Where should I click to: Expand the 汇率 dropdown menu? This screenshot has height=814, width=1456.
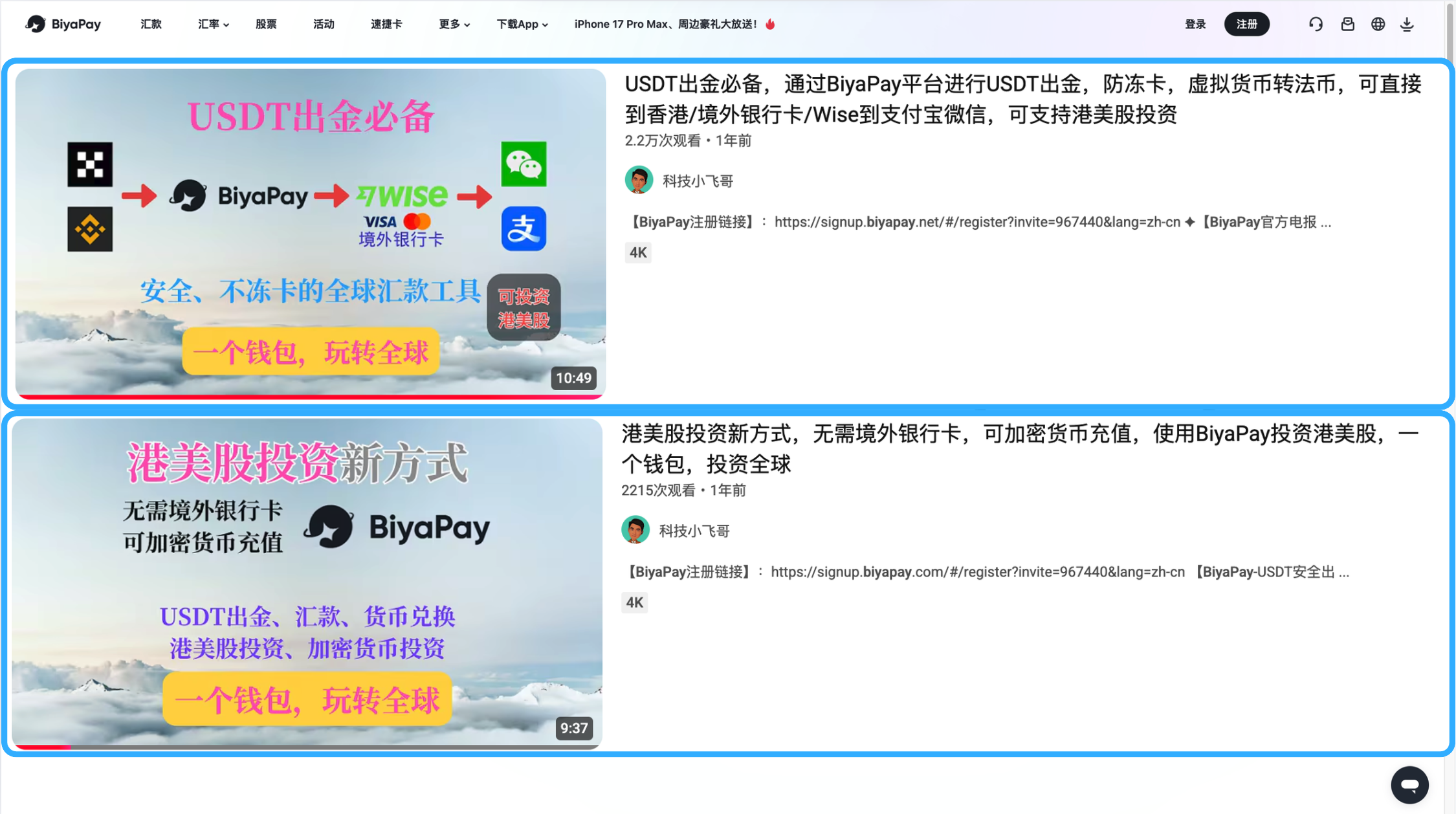tap(213, 24)
